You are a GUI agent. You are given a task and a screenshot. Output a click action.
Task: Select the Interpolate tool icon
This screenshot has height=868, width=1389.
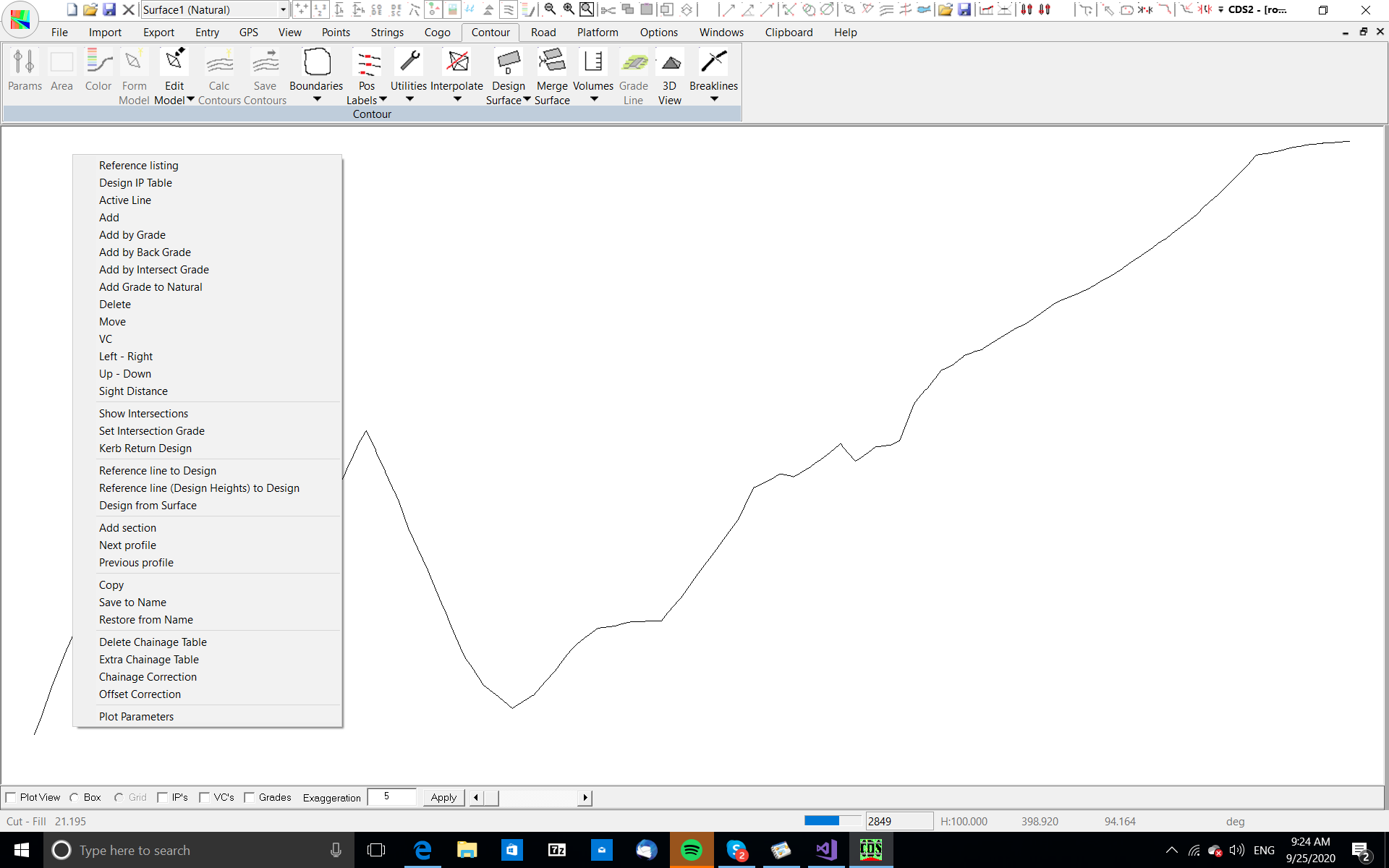point(456,63)
